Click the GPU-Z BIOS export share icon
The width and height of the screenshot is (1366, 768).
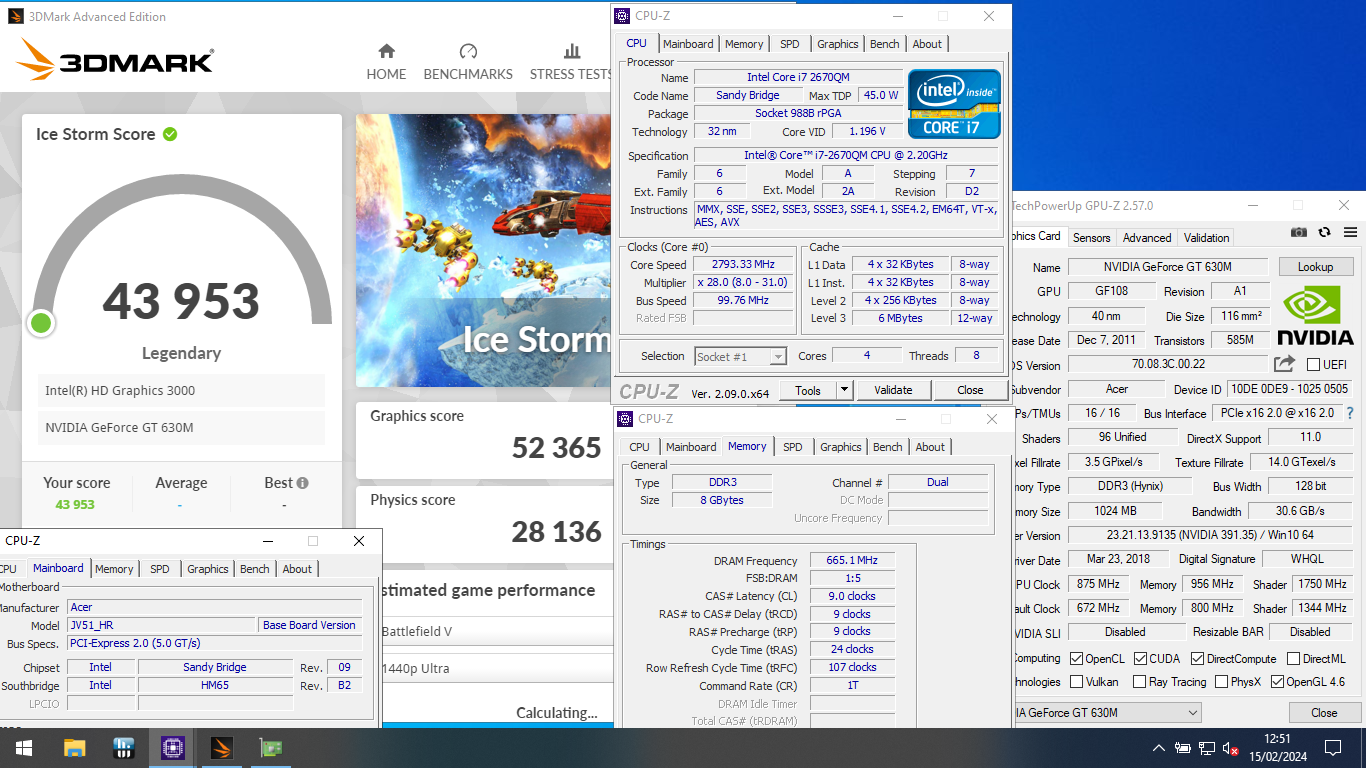pos(1284,364)
